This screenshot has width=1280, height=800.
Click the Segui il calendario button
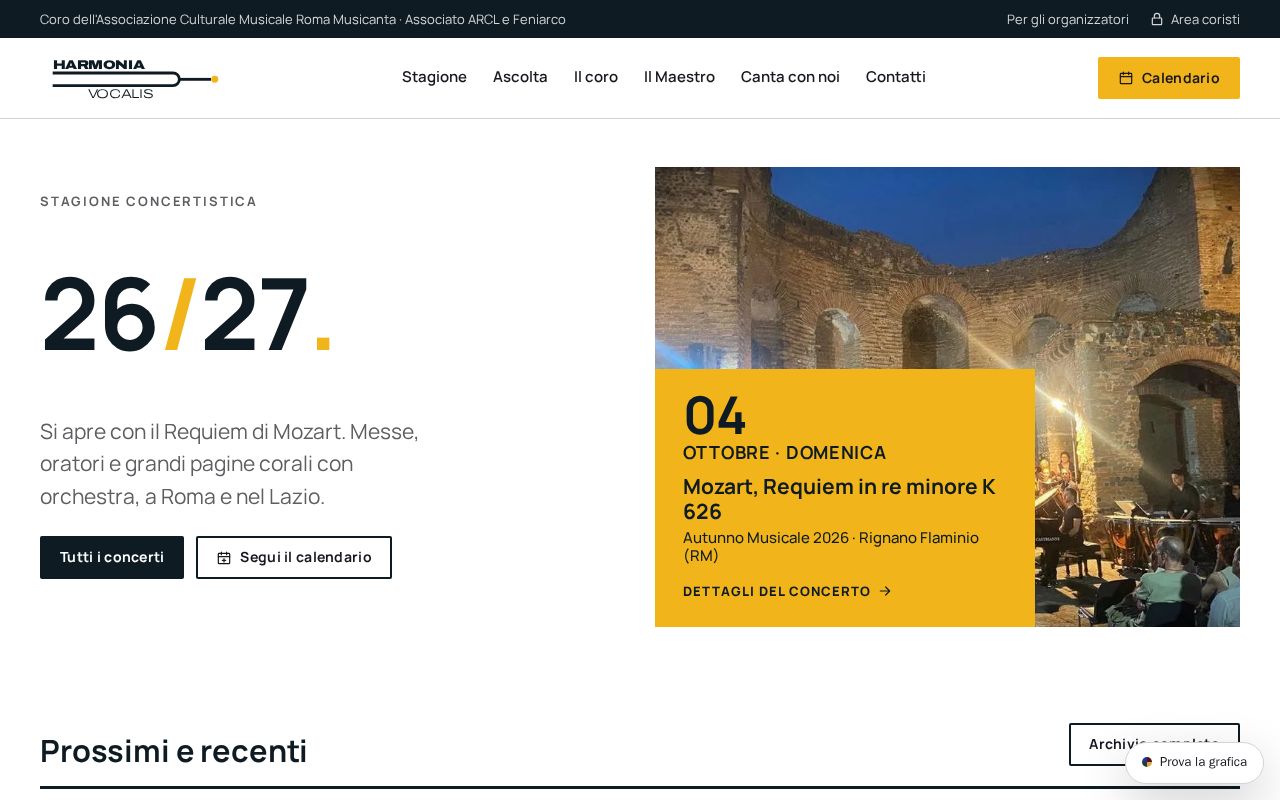pos(294,557)
